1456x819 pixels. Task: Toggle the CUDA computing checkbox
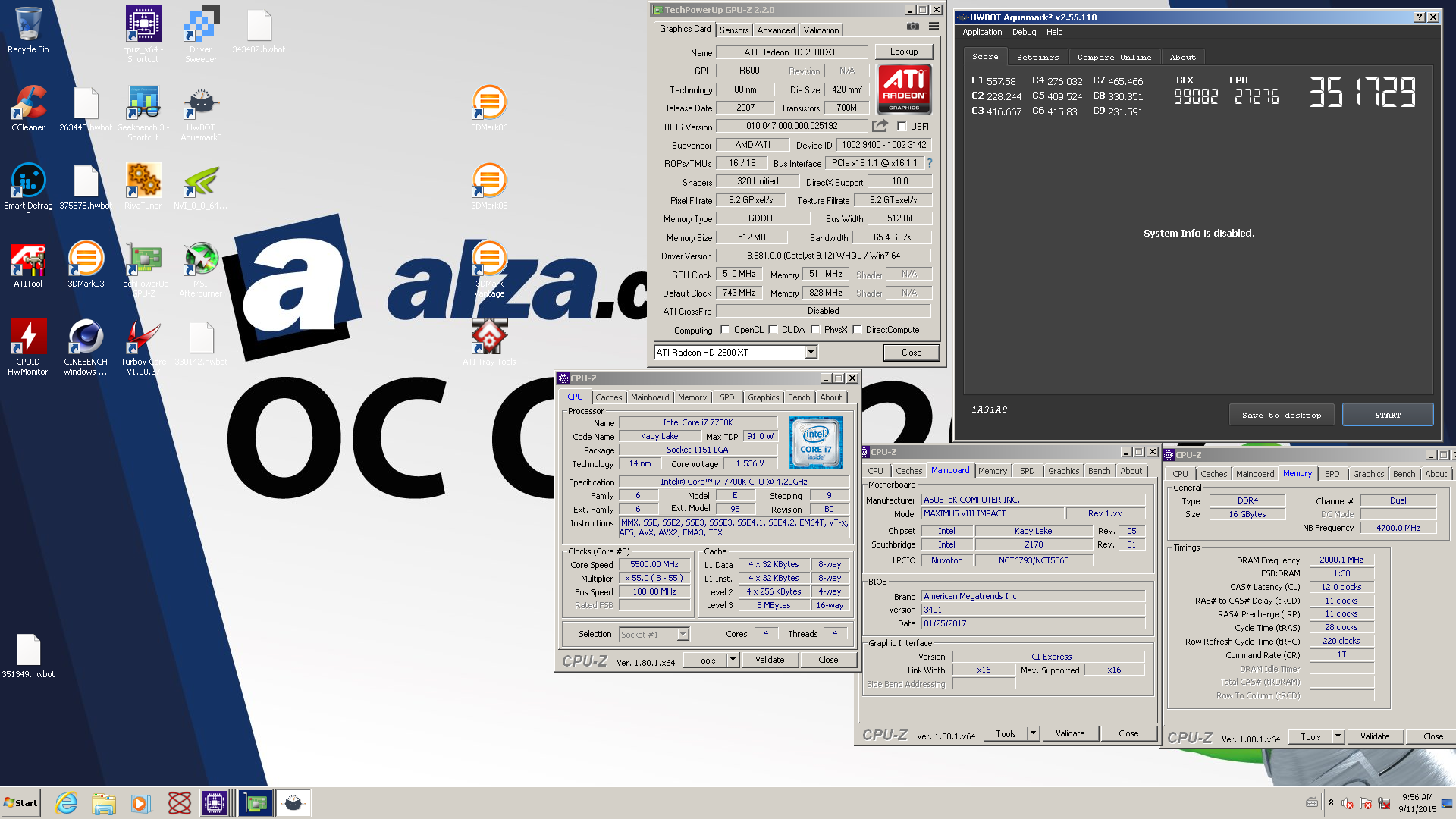click(x=773, y=330)
